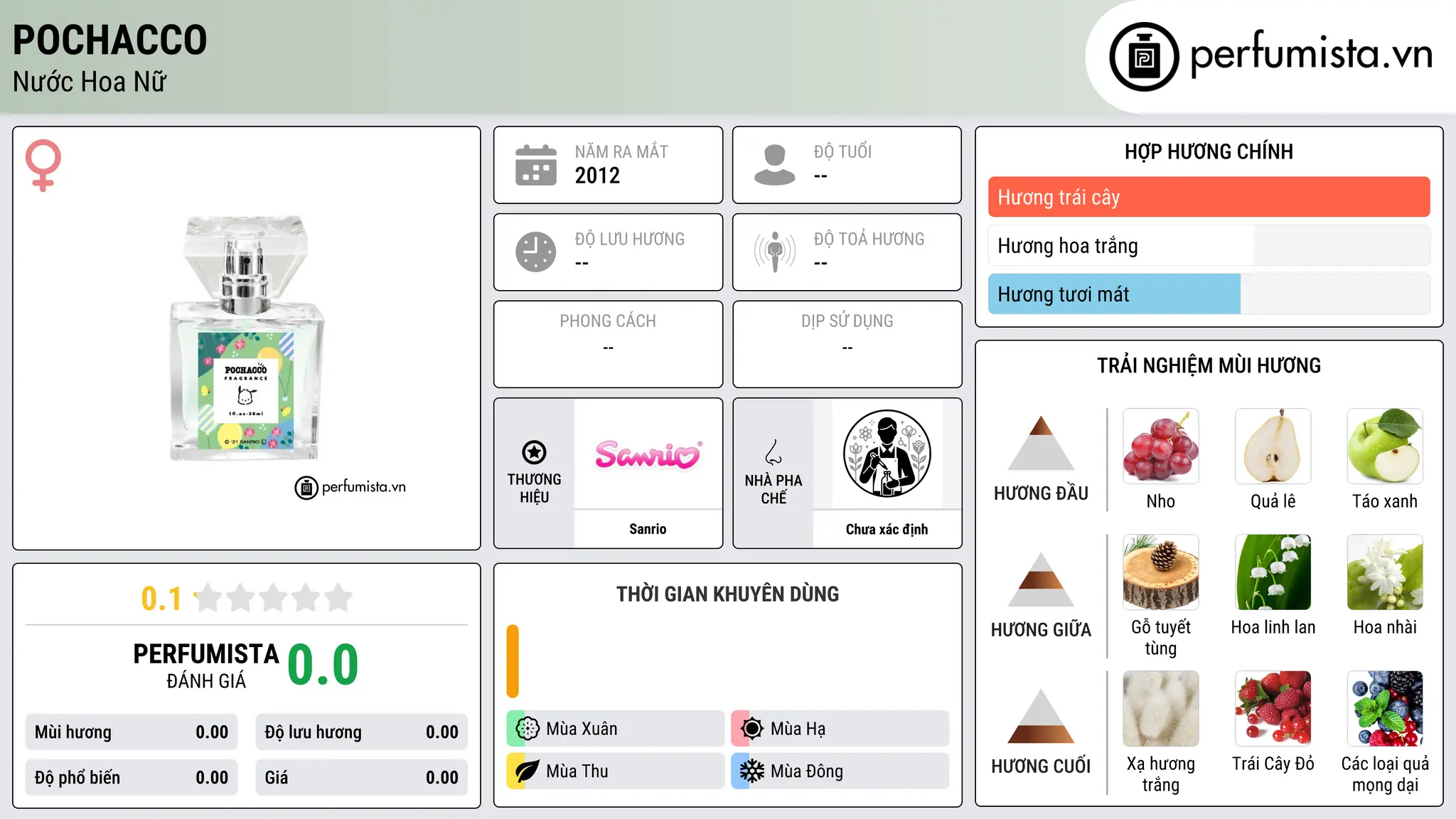The width and height of the screenshot is (1456, 819).
Task: Open the Gỗ tuyết tùng cedarwood thumbnail
Action: point(1161,572)
